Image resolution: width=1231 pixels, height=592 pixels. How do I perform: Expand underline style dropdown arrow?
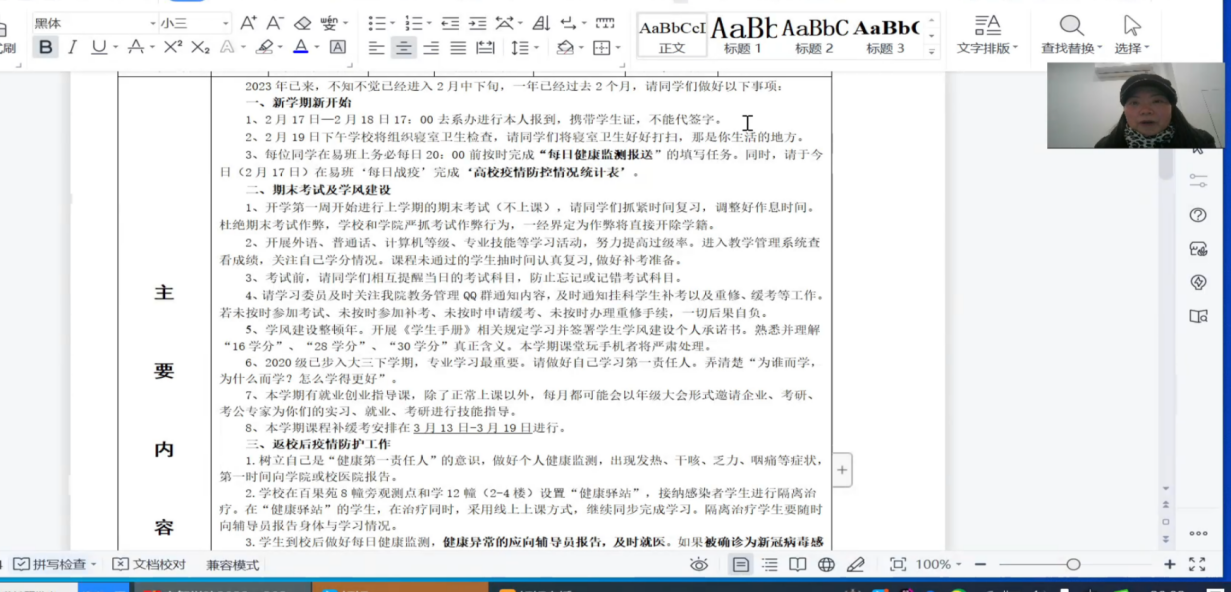(x=116, y=47)
